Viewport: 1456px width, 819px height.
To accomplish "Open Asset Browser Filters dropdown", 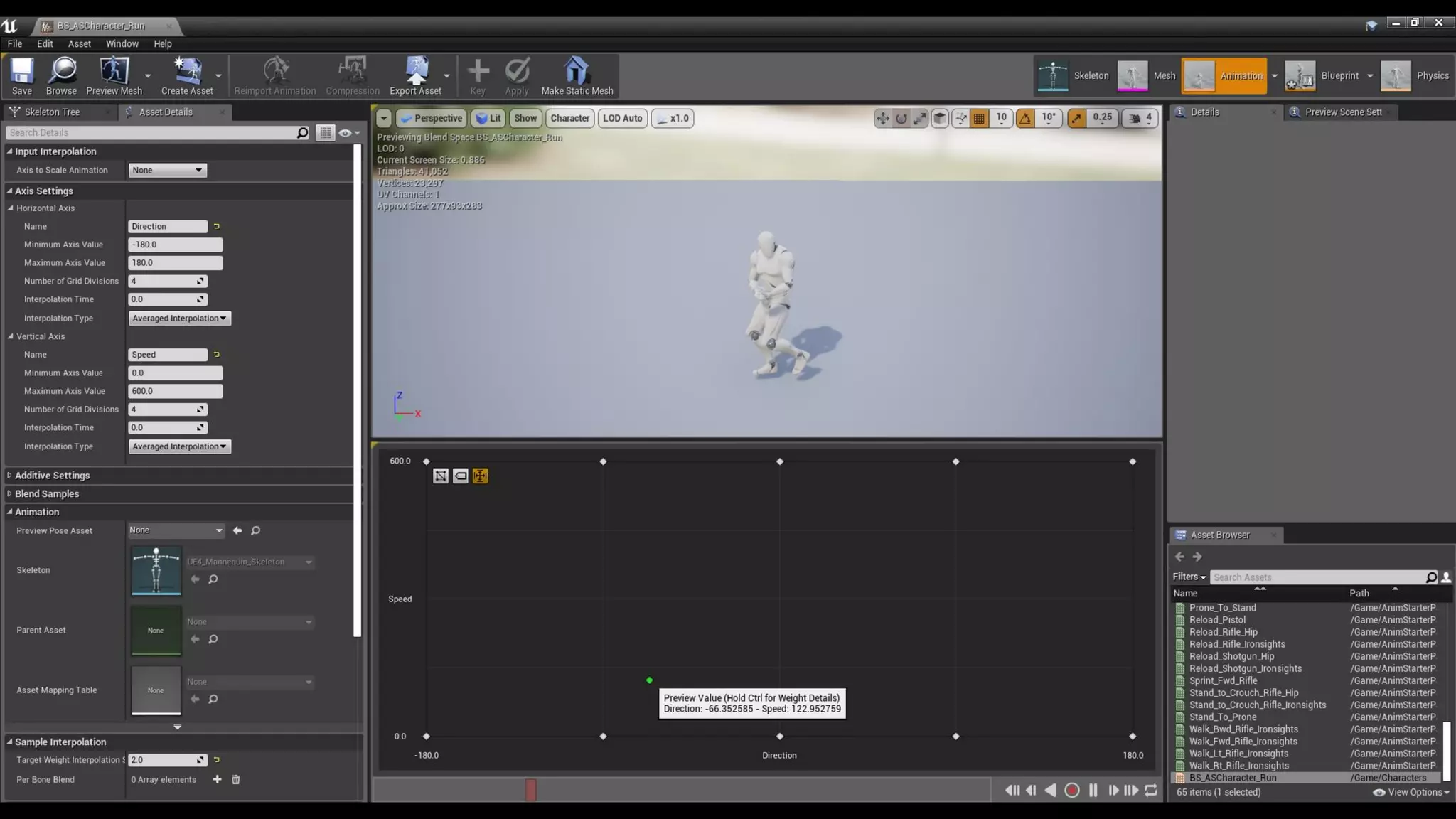I will (x=1189, y=577).
